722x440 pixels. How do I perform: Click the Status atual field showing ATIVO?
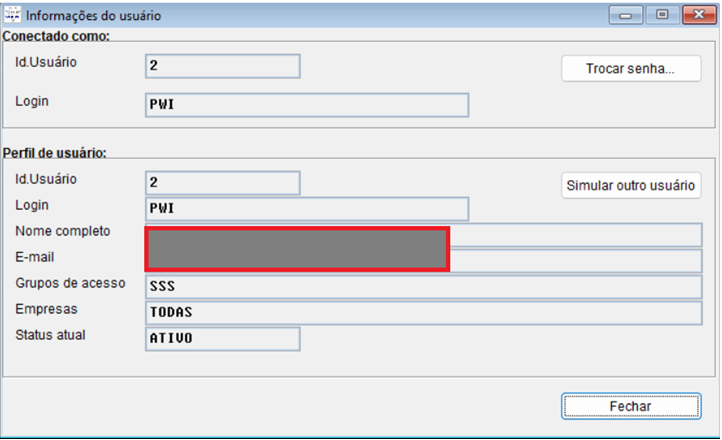click(223, 339)
